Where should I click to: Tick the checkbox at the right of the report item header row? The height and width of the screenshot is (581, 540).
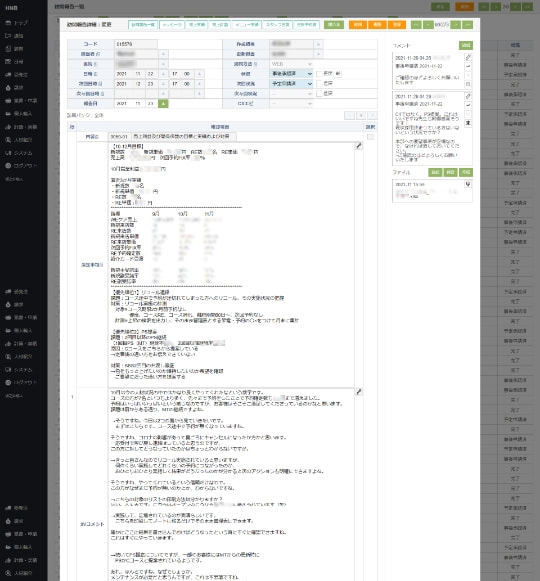370,137
